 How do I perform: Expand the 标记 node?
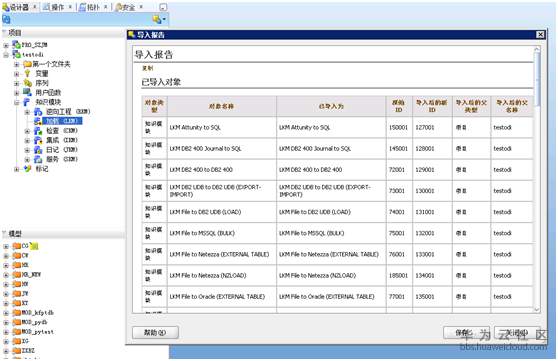coord(16,169)
